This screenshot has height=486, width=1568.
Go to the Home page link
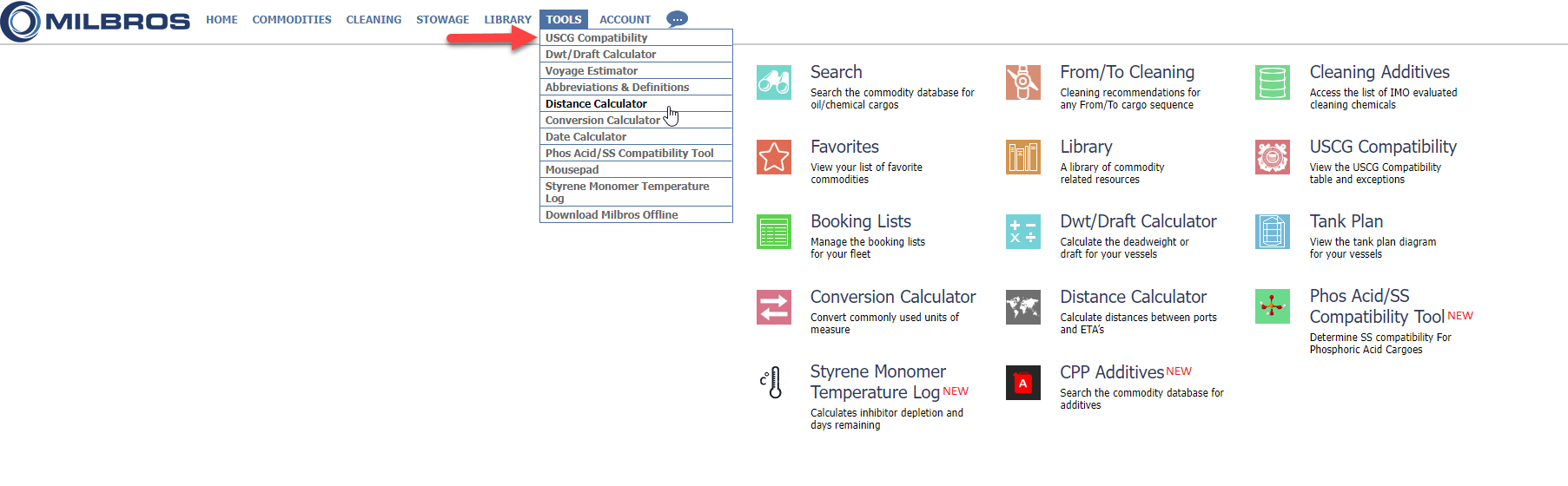pos(222,19)
